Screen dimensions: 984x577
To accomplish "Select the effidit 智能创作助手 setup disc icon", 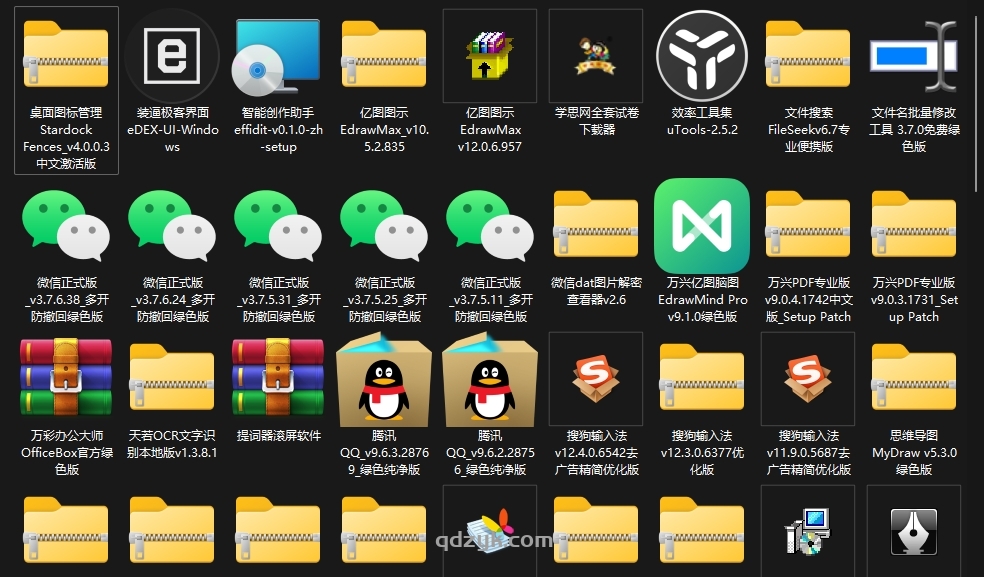I will click(x=277, y=55).
